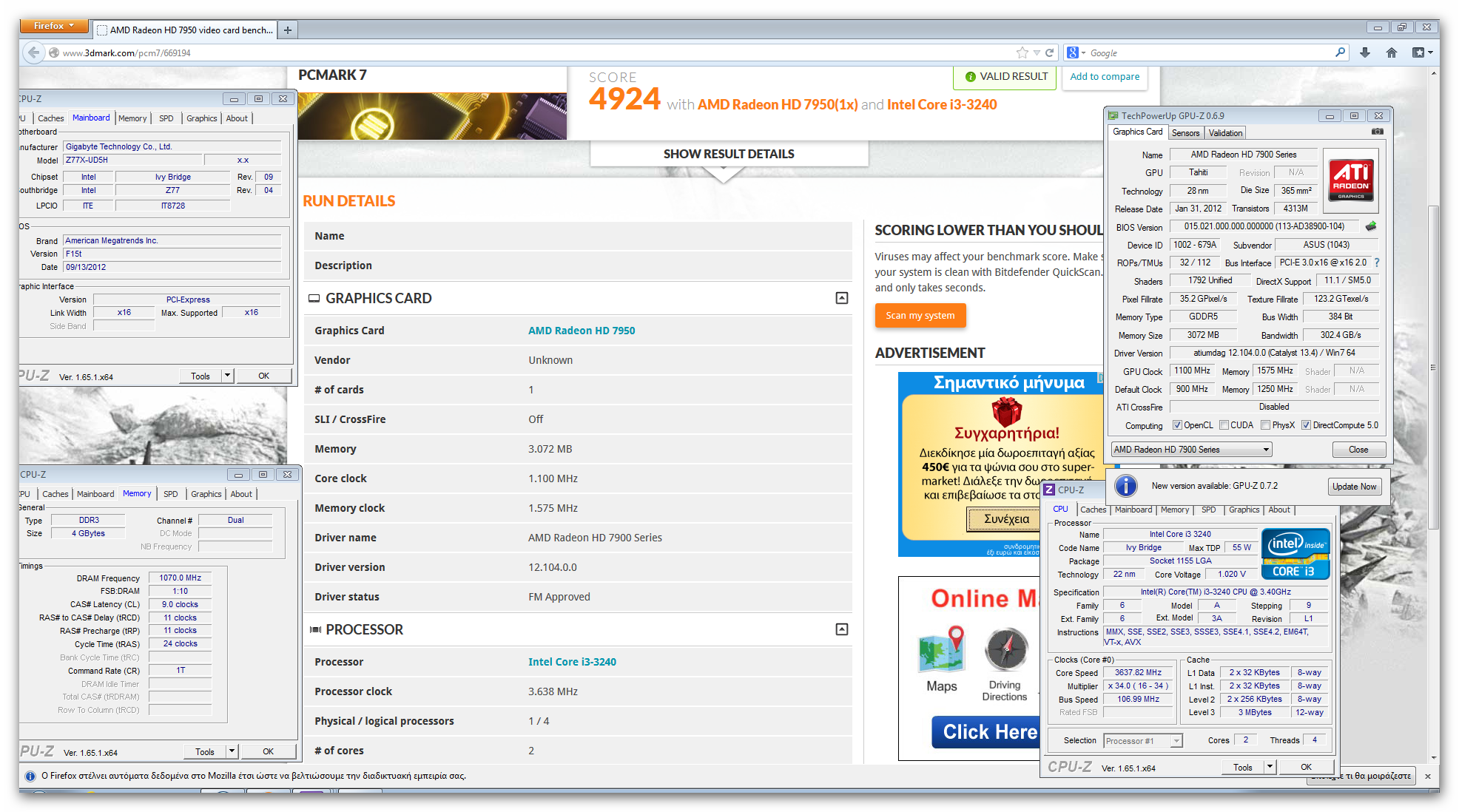Click the Firefox bookmarks menu icon

pyautogui.click(x=1423, y=53)
